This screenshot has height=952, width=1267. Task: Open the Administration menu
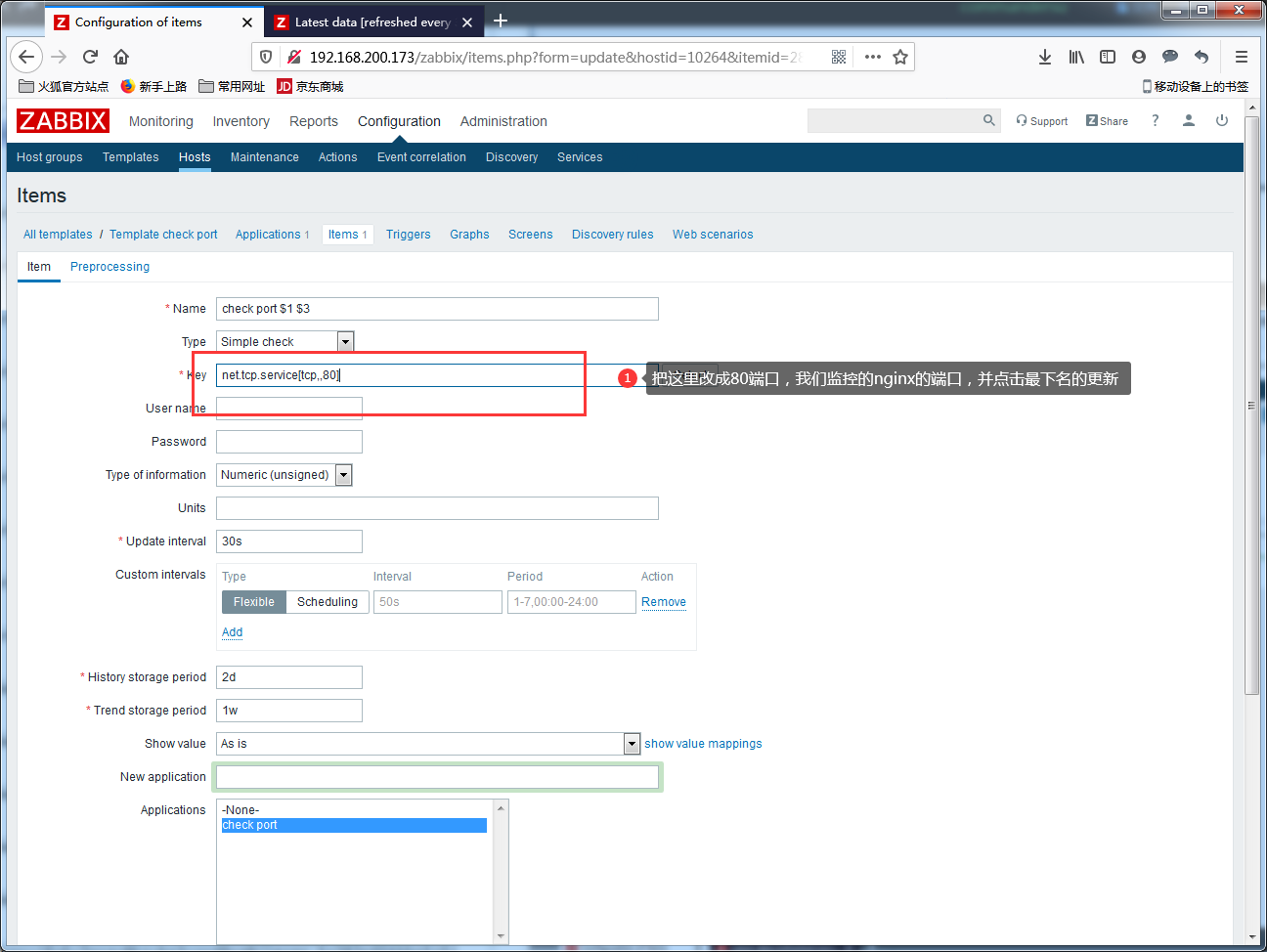coord(503,121)
